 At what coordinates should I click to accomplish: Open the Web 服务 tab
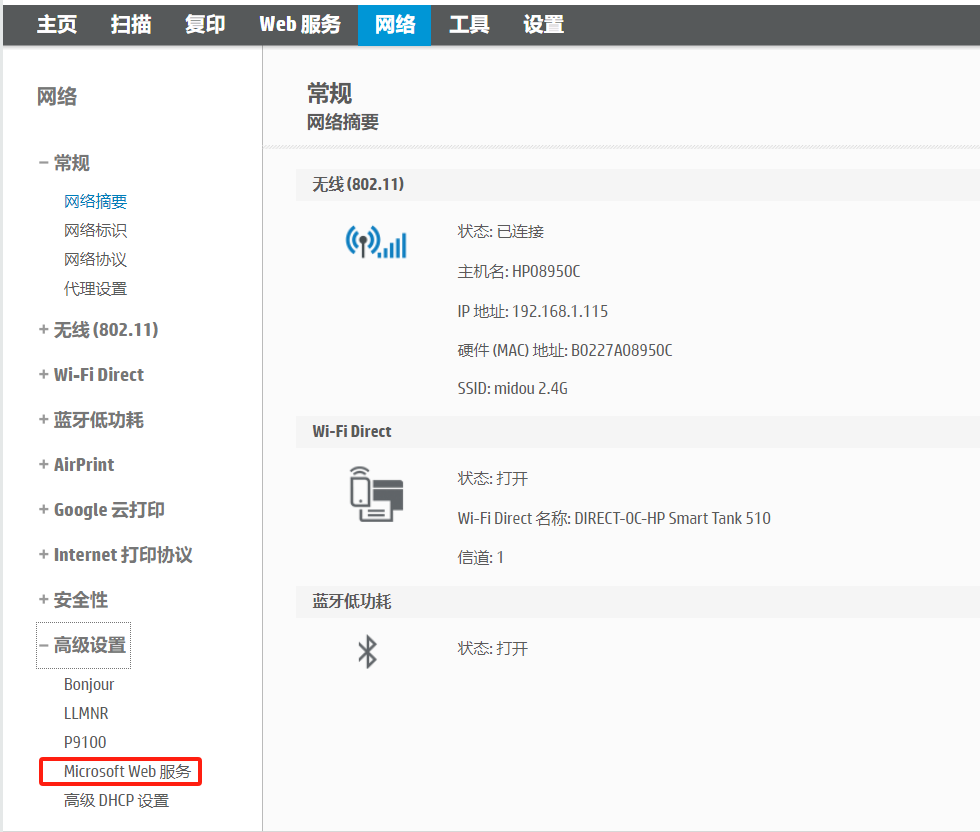click(x=300, y=24)
